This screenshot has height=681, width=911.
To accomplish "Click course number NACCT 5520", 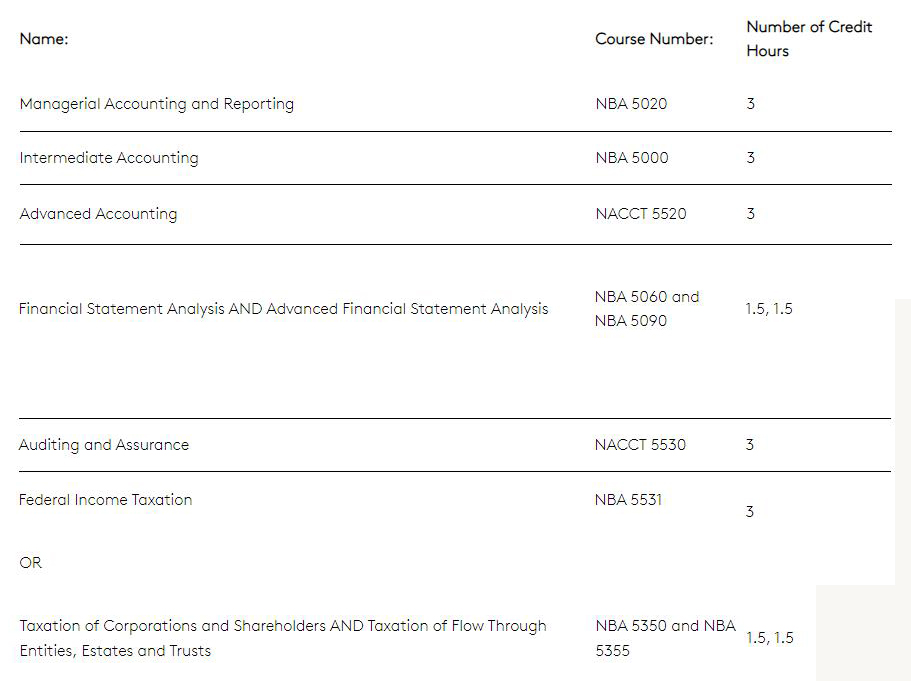I will click(x=640, y=214).
